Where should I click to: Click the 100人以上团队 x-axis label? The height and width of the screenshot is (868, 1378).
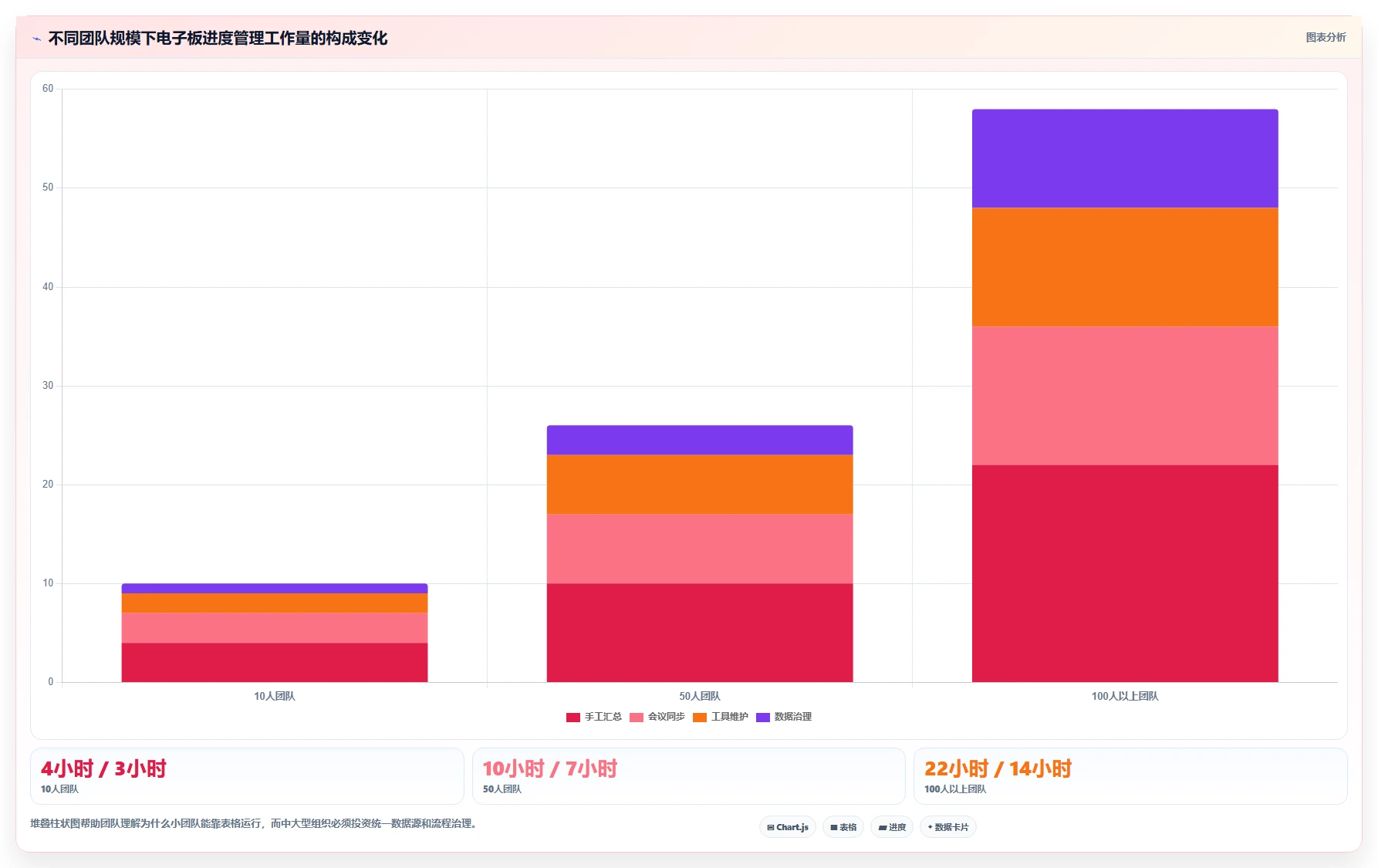click(1125, 696)
